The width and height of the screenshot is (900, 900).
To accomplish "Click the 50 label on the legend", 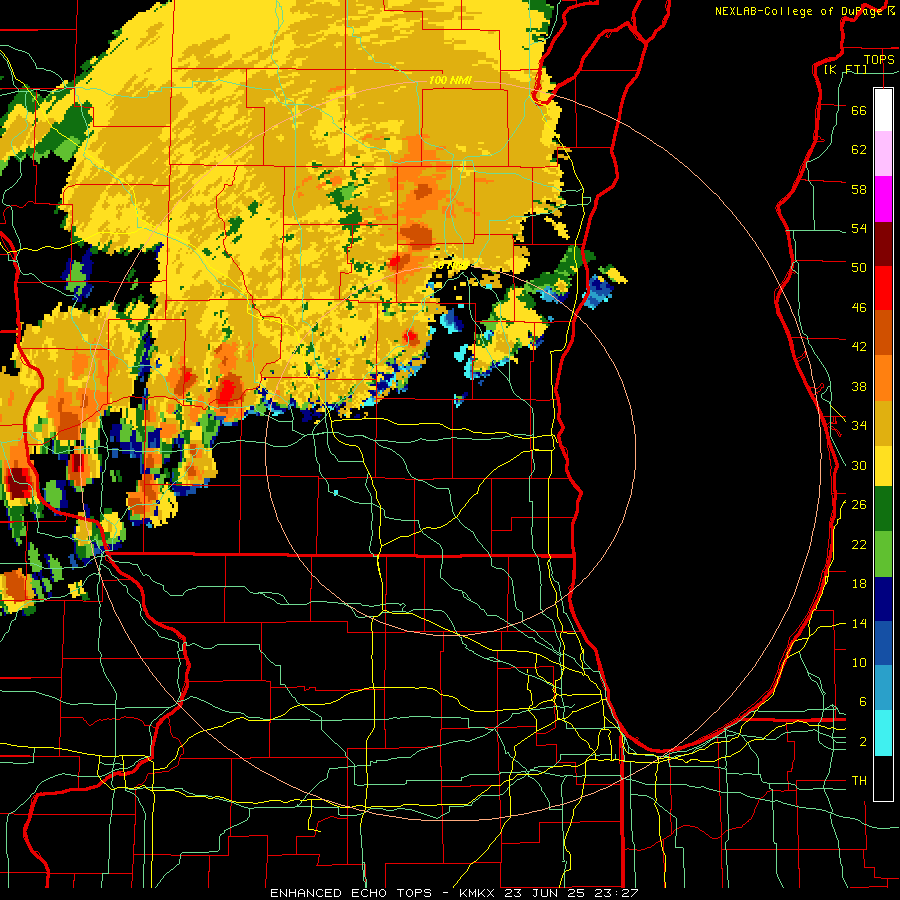I will (x=859, y=267).
